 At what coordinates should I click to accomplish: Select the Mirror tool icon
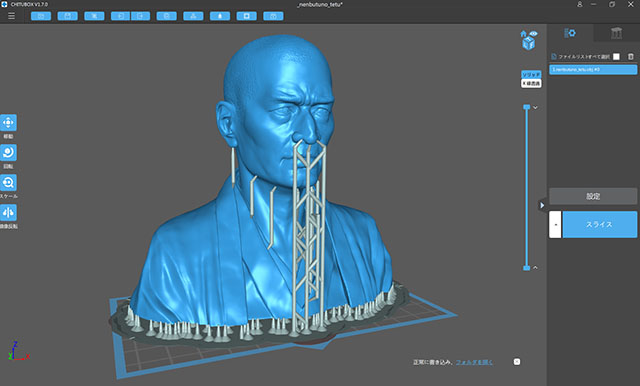pyautogui.click(x=8, y=213)
